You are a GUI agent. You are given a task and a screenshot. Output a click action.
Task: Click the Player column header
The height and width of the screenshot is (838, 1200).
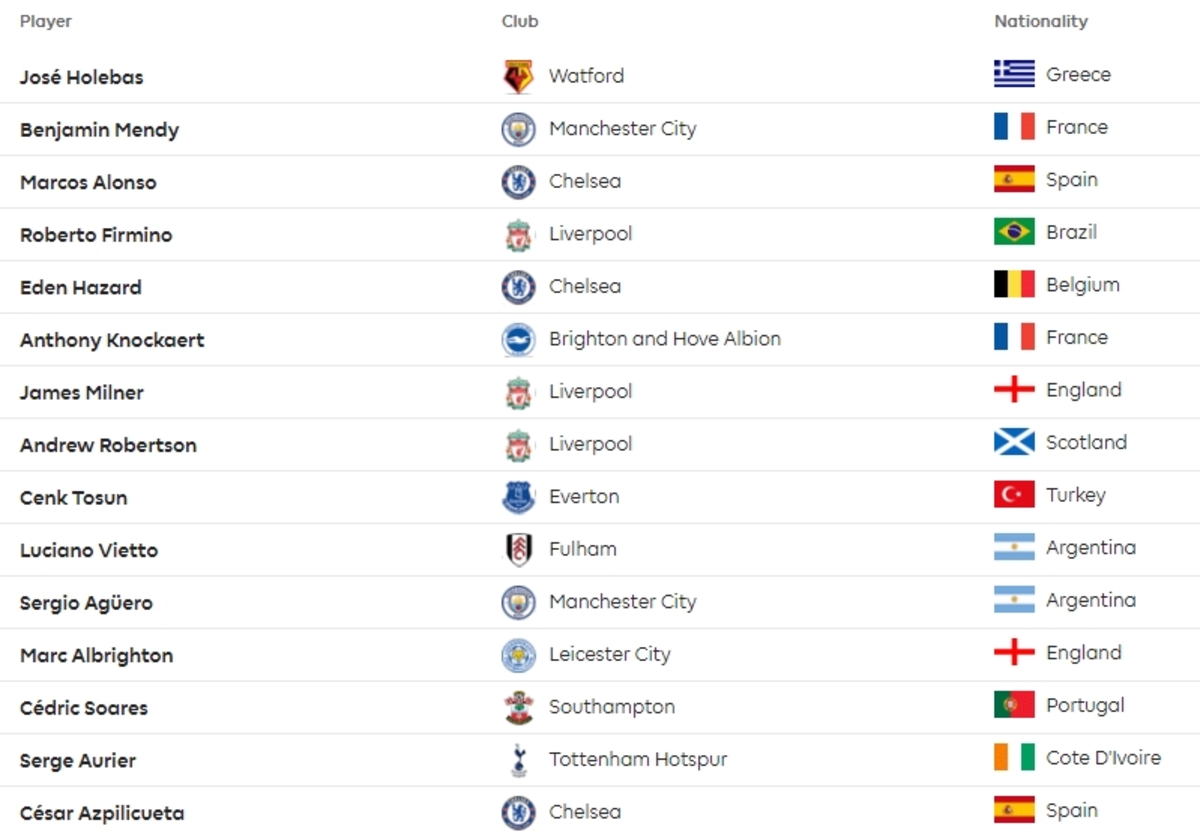(x=46, y=21)
